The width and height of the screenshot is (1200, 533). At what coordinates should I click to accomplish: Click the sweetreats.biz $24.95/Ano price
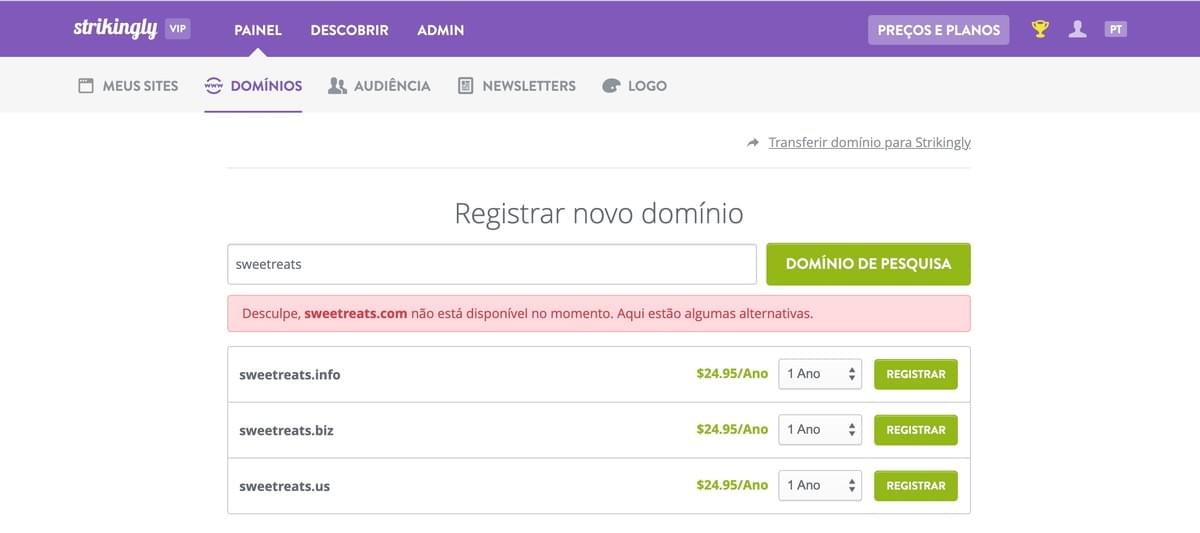coord(732,430)
